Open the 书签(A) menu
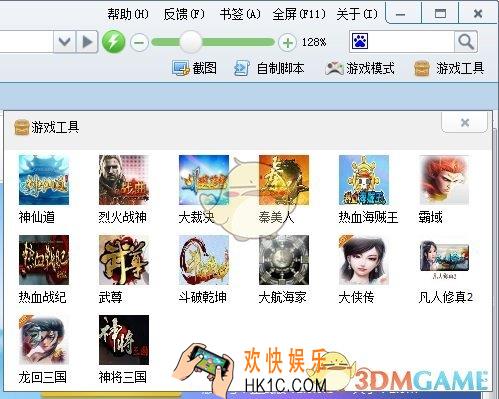The width and height of the screenshot is (499, 399). pyautogui.click(x=240, y=14)
